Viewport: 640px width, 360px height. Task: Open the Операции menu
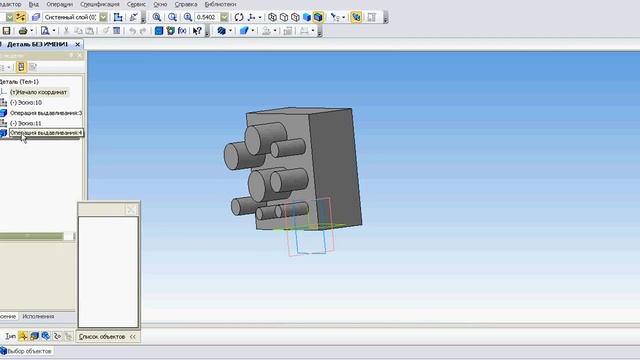coord(60,4)
